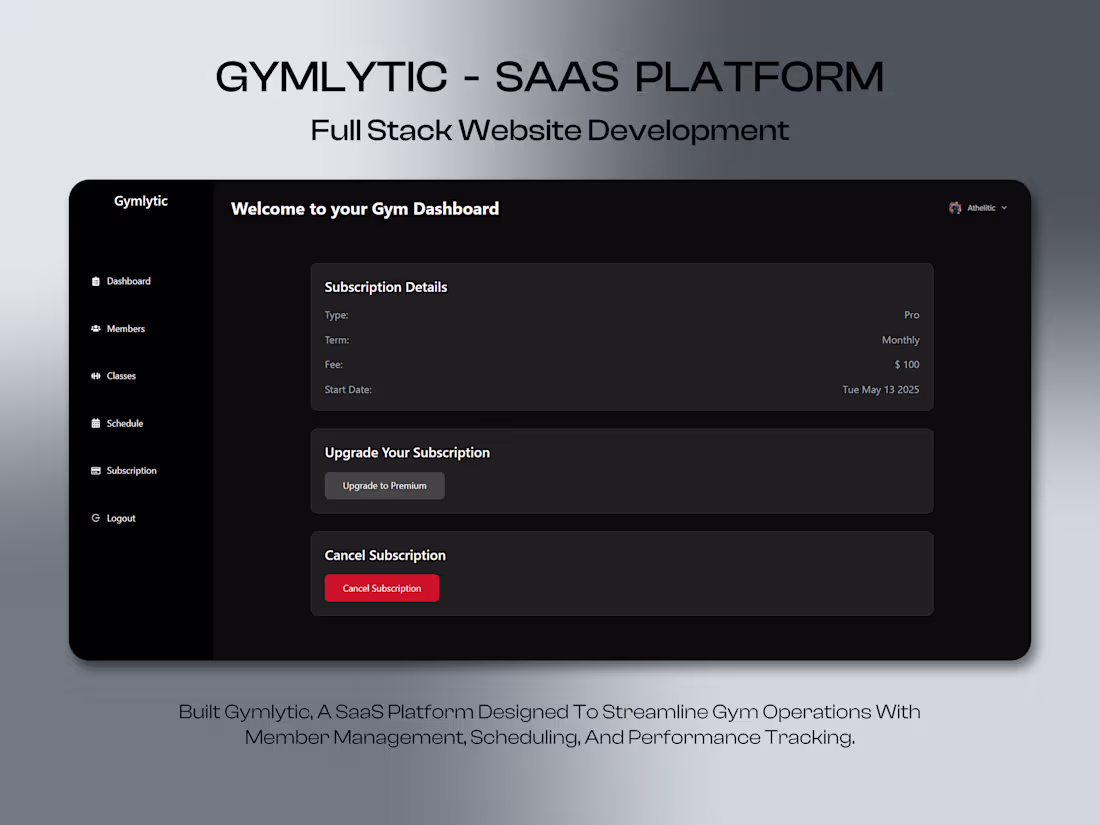The height and width of the screenshot is (825, 1100).
Task: Go to Dashboard via sidebar entry
Action: coord(128,281)
